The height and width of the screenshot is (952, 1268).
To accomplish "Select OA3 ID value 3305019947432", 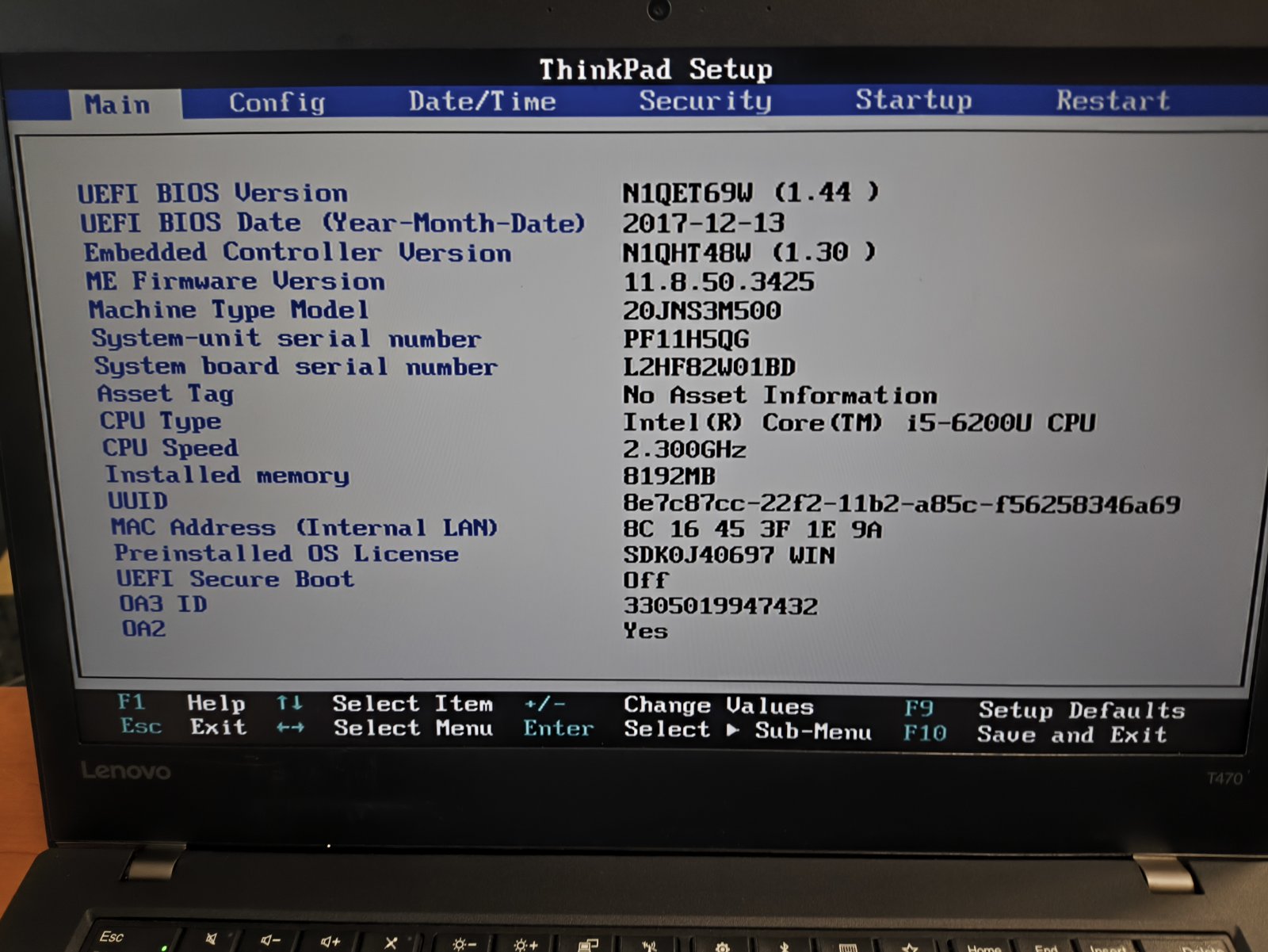I will (x=720, y=606).
